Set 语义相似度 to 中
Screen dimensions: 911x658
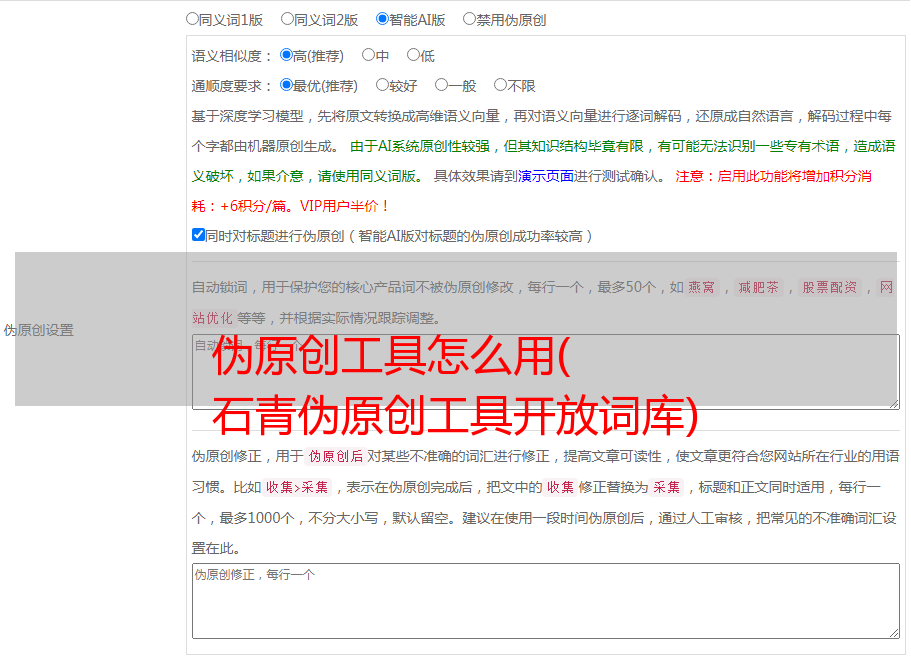(368, 55)
